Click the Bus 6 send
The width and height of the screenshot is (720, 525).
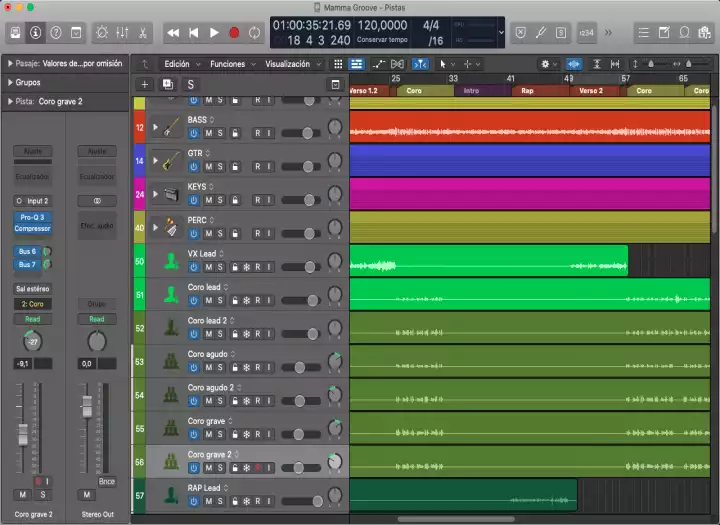tap(27, 252)
